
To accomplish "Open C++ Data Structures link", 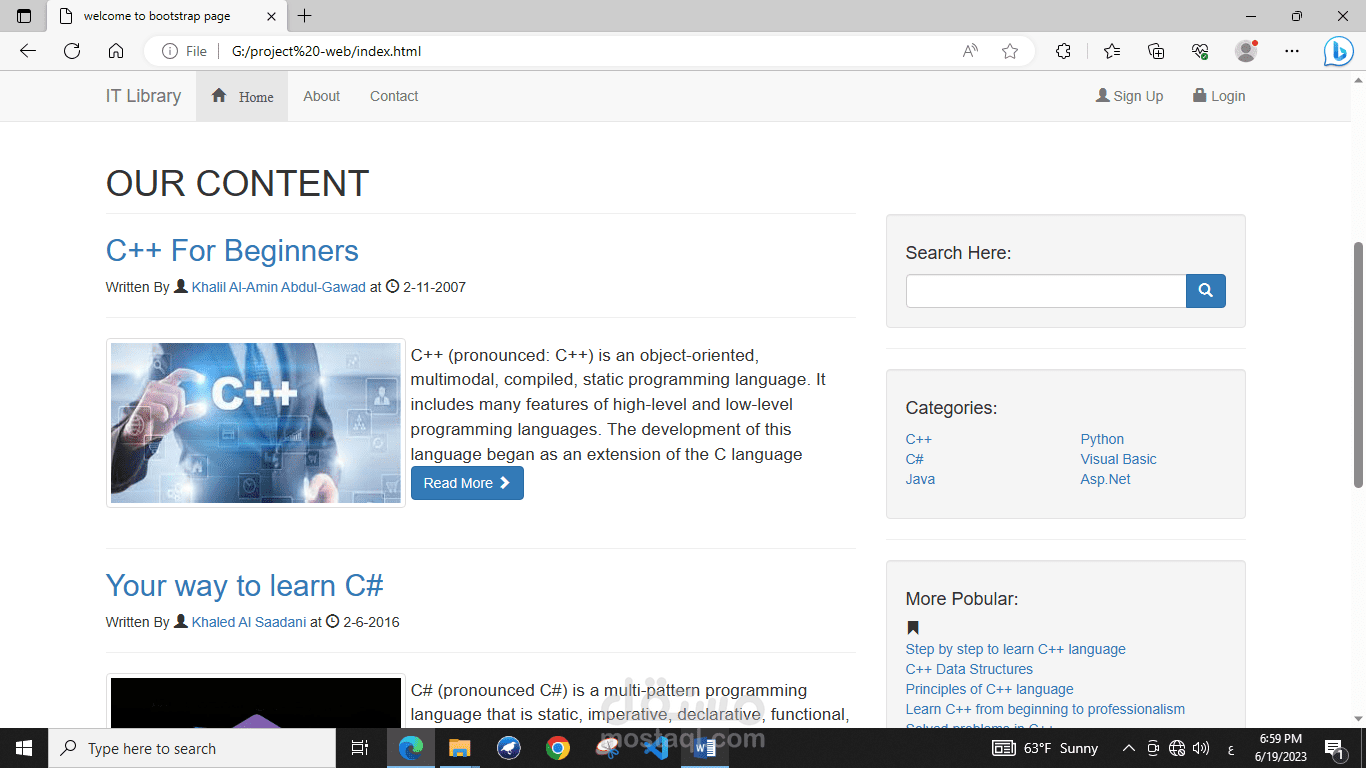I will pyautogui.click(x=969, y=669).
